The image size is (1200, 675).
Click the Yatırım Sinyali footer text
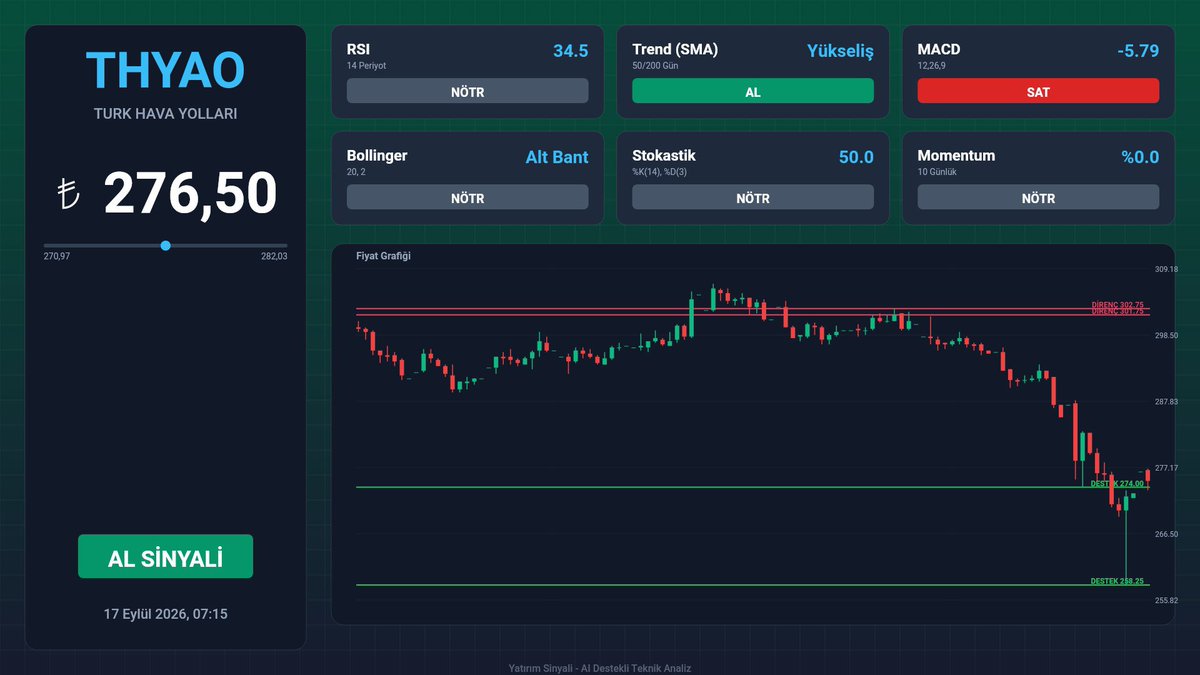tap(600, 668)
